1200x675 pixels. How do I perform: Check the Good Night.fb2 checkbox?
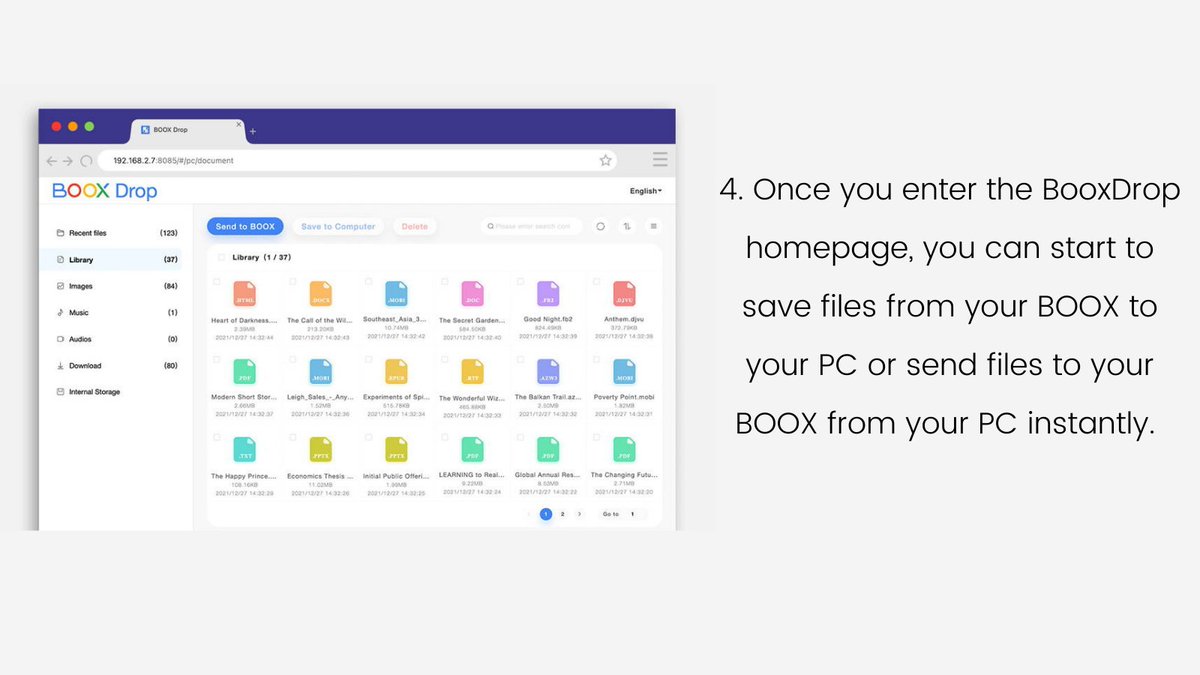point(521,282)
